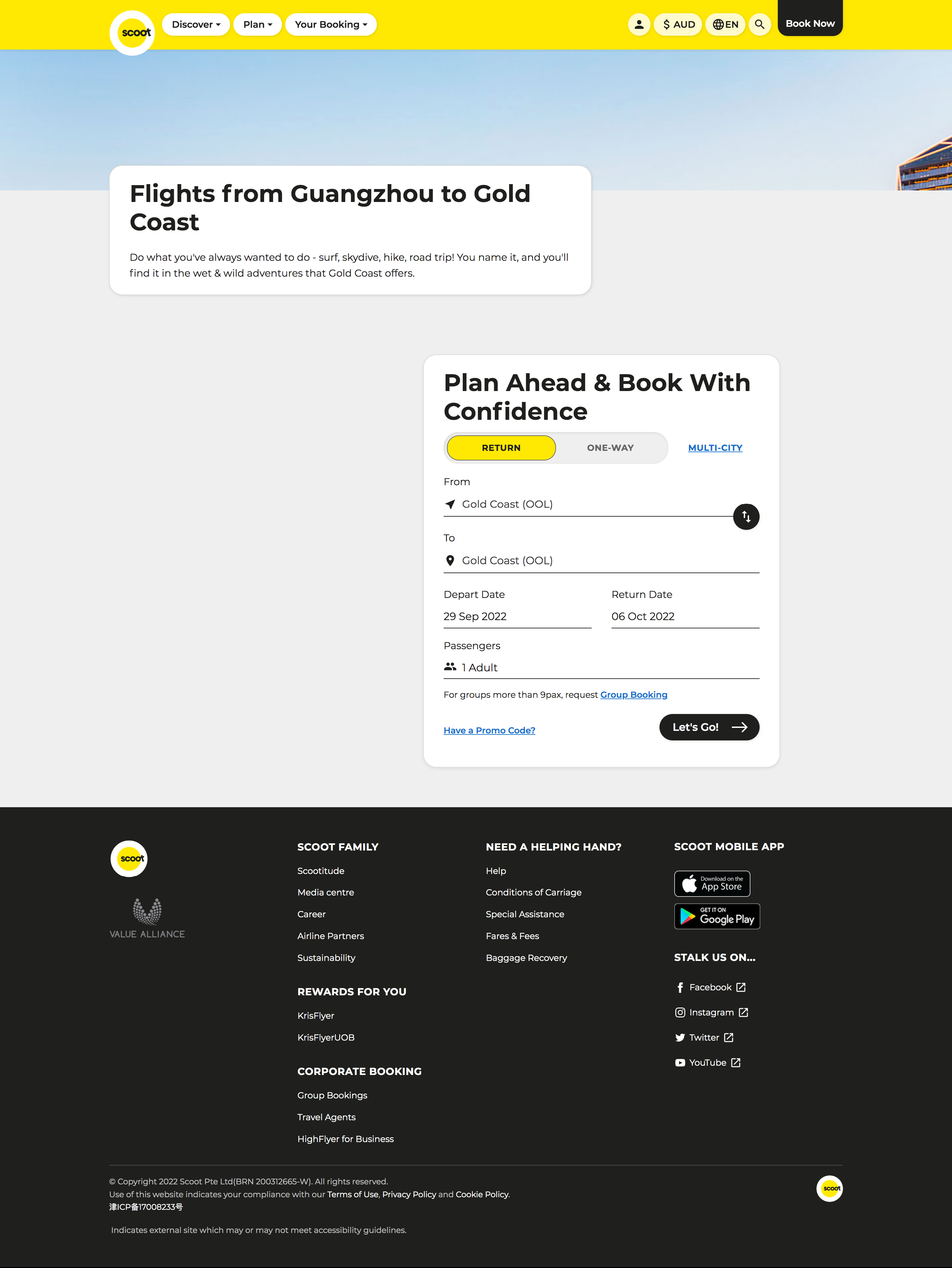Screen dimensions: 952x1268
Task: Choose the MULTI-CITY link
Action: [x=715, y=448]
